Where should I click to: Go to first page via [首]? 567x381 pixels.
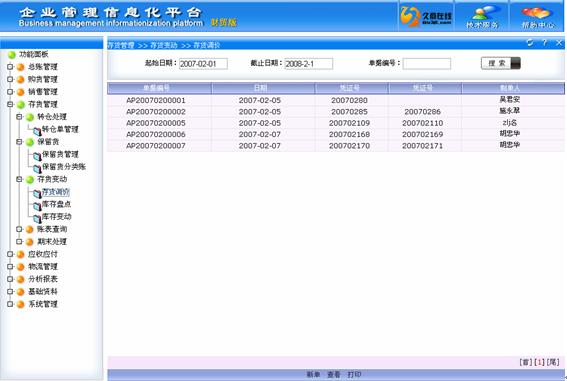pyautogui.click(x=526, y=362)
